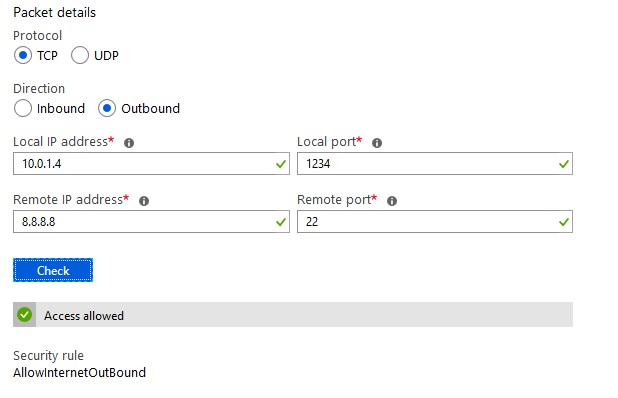Select the TCP protocol radio button
The height and width of the screenshot is (398, 618).
point(23,55)
